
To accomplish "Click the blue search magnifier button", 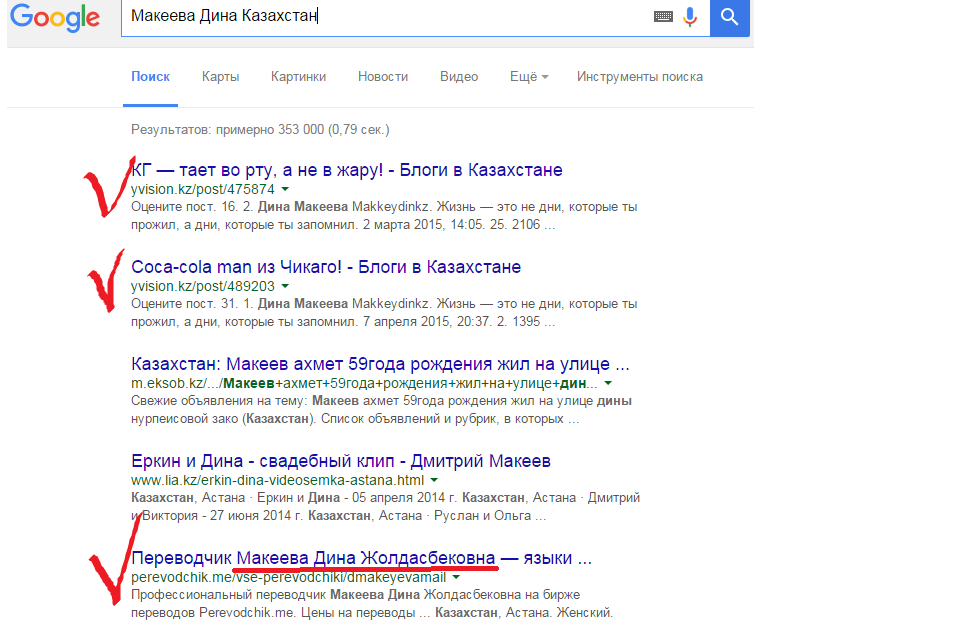I will point(729,17).
